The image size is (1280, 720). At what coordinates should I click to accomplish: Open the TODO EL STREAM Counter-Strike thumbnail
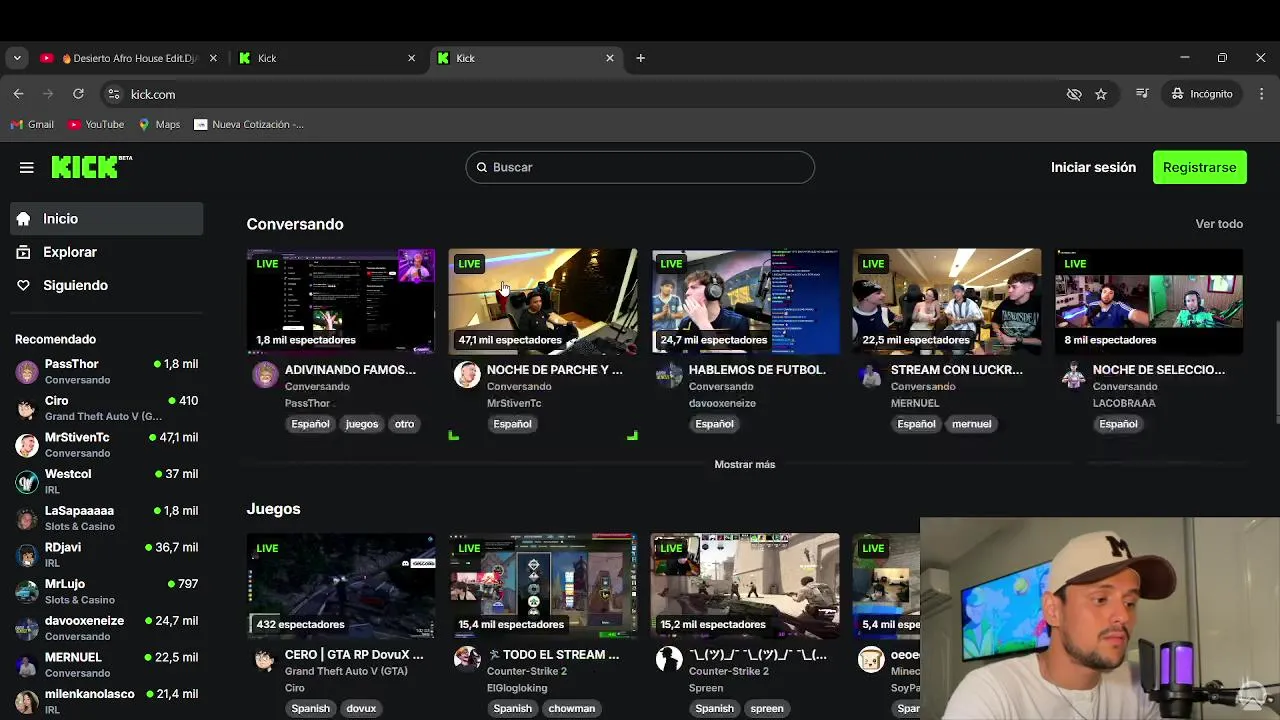click(543, 586)
